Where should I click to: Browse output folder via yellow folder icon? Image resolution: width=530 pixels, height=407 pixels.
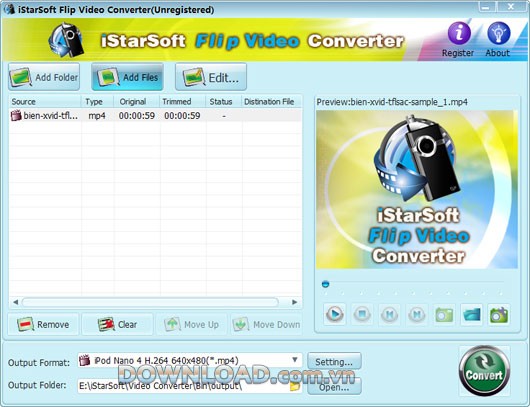click(x=295, y=386)
